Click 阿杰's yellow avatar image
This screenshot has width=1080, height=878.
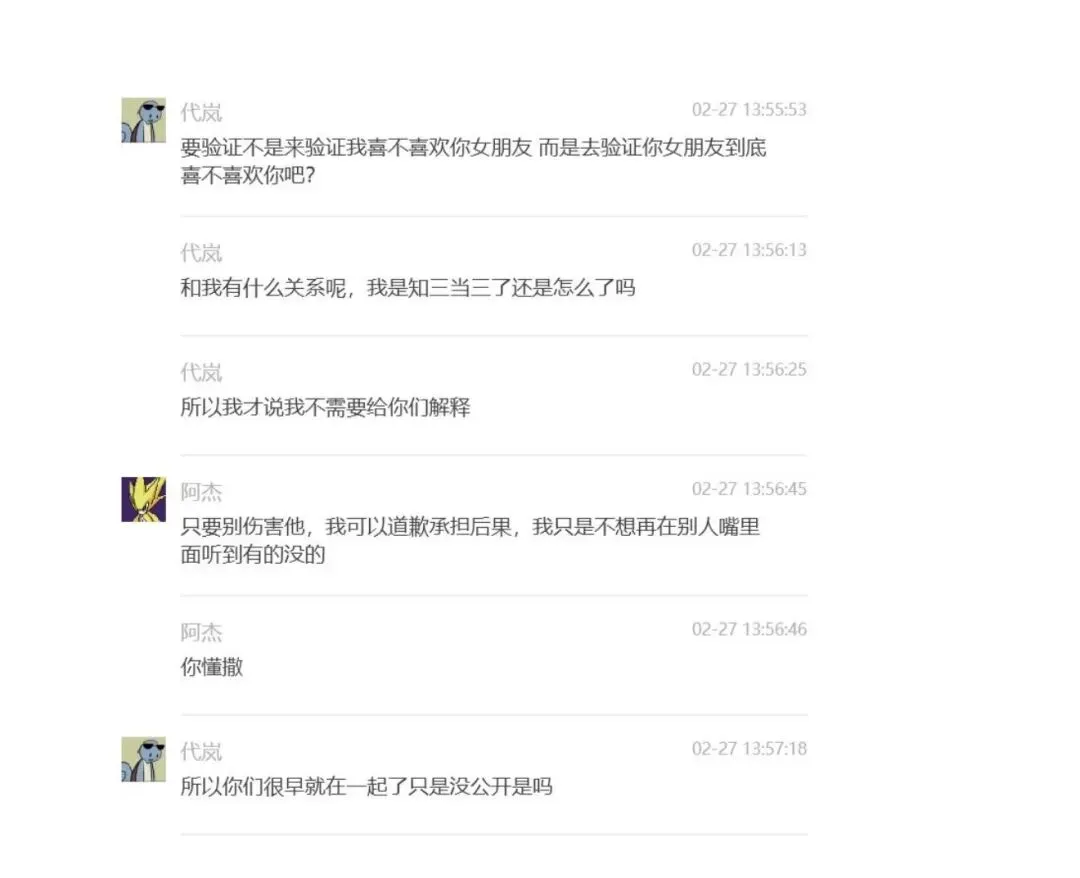tap(143, 499)
